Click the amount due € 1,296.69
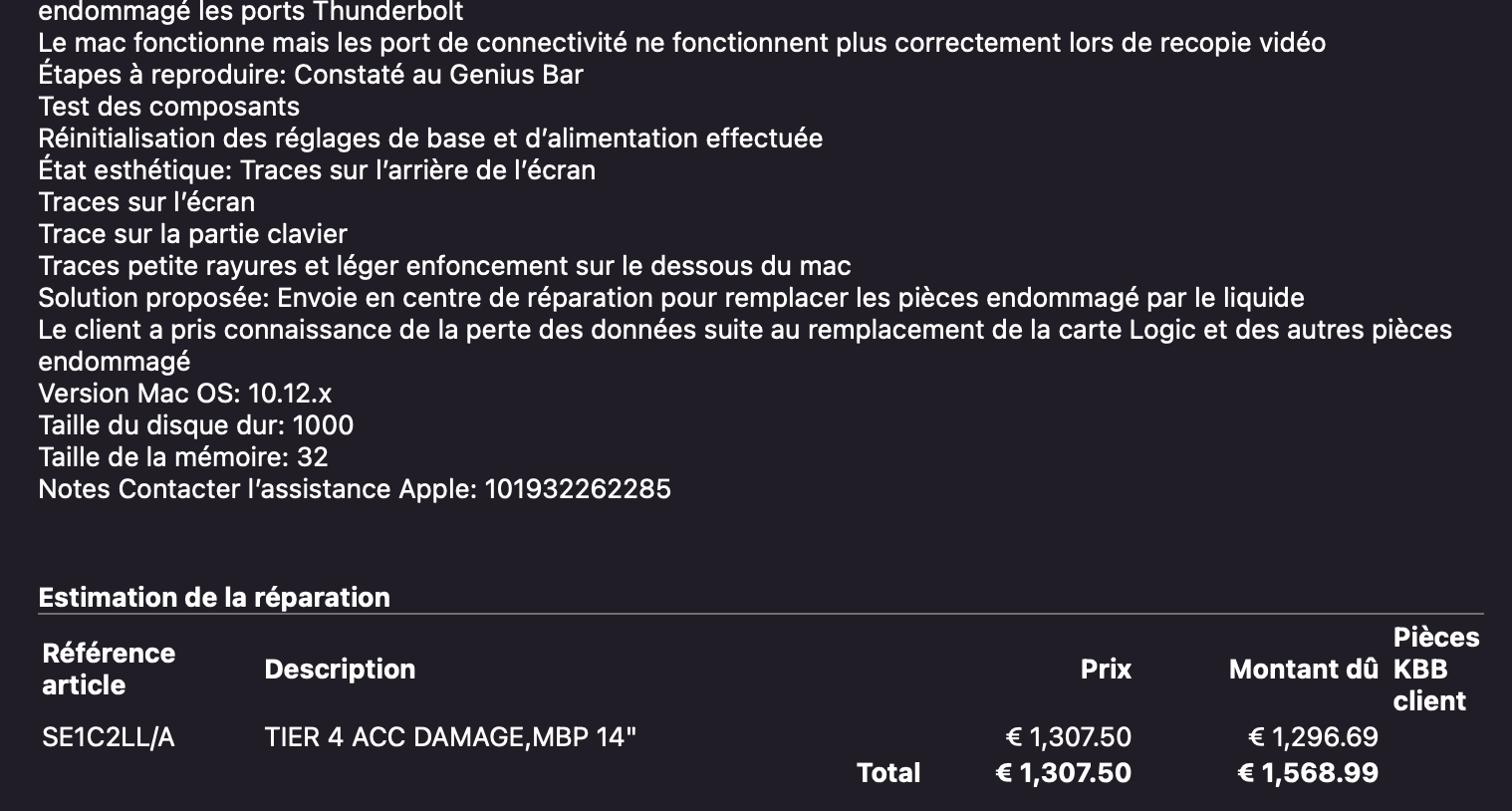1512x811 pixels. tap(1313, 737)
